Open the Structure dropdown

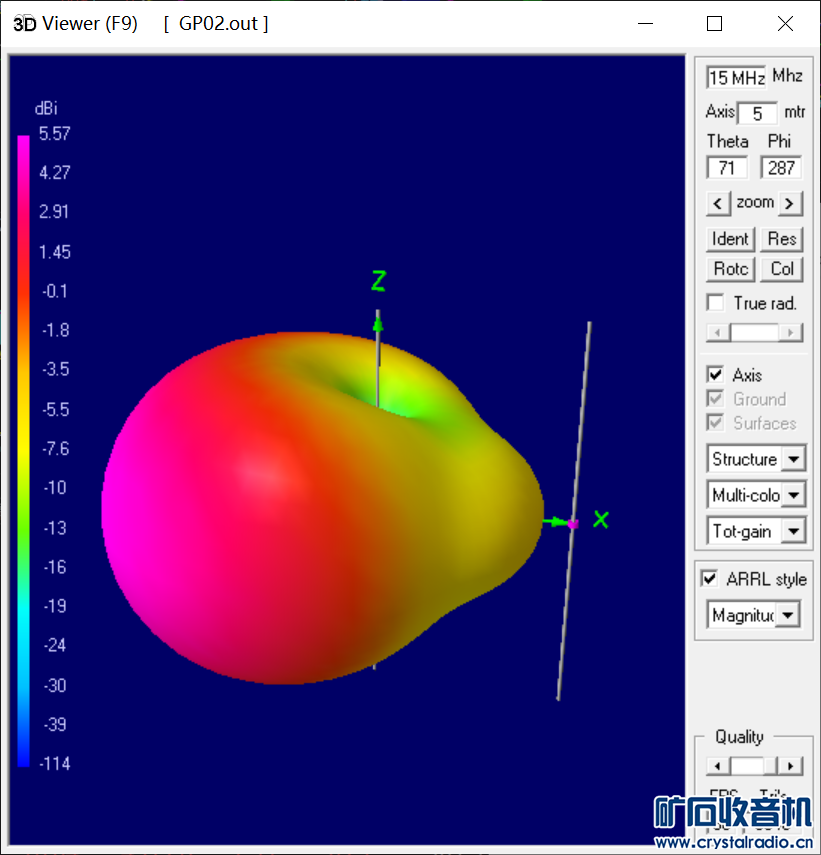793,459
